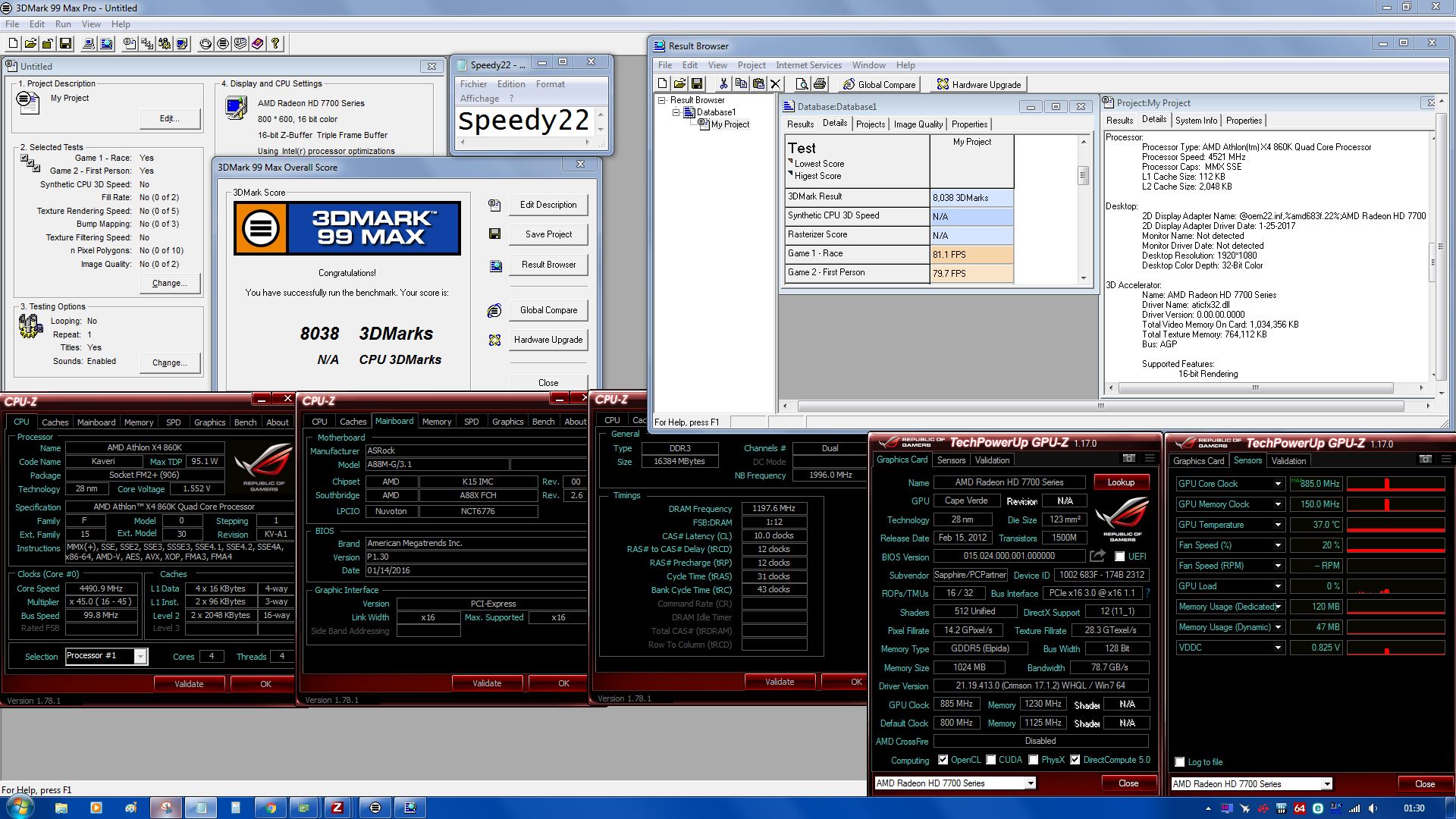Click BIOS version share/export icon in GPU-Z
1456x819 pixels.
point(1097,556)
